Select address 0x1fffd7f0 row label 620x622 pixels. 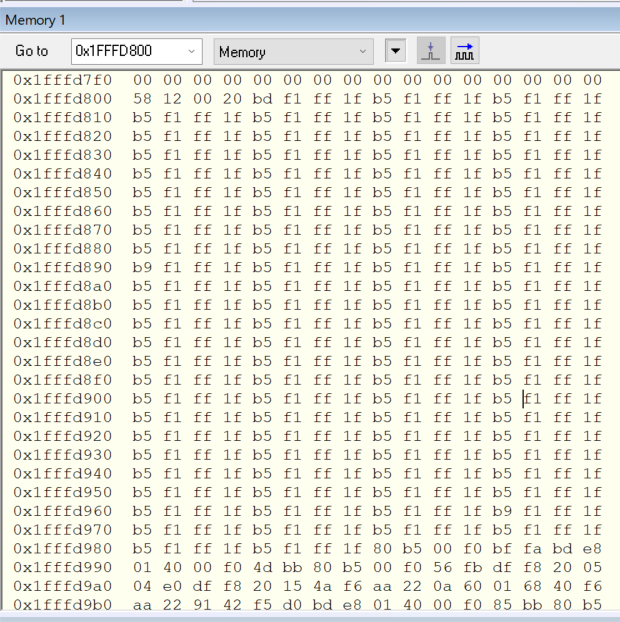point(62,80)
